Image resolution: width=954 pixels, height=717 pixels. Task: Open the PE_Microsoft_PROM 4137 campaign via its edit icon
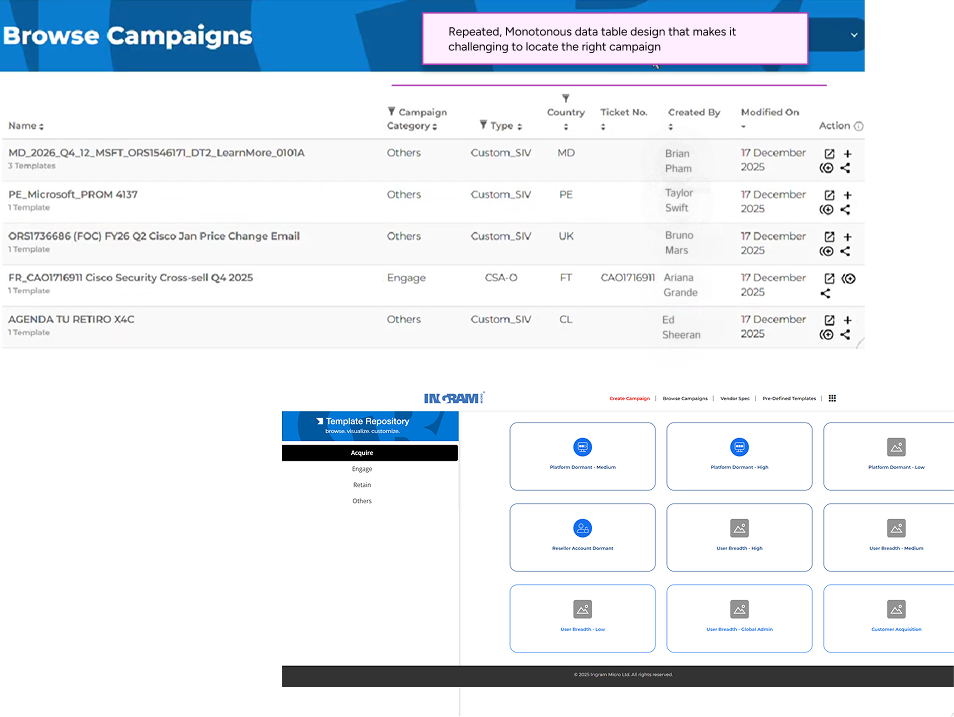(829, 195)
